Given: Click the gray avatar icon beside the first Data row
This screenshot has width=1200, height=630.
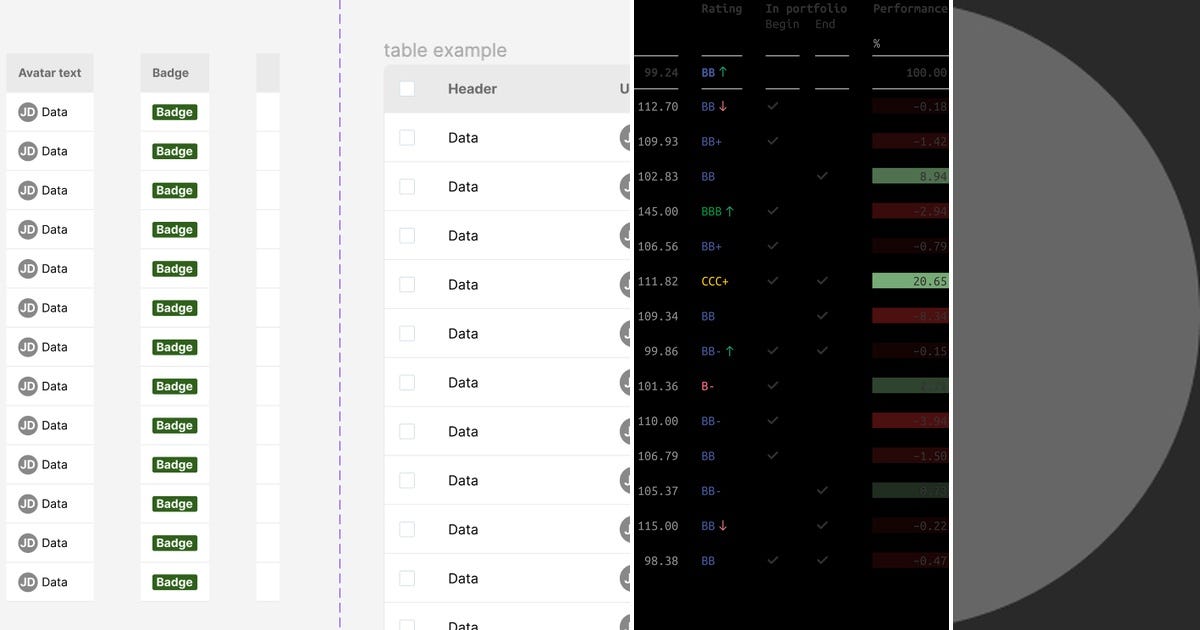Looking at the screenshot, I should [627, 138].
